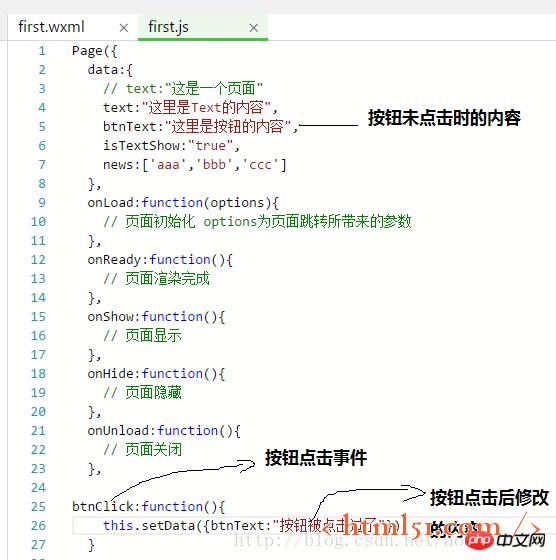The width and height of the screenshot is (556, 560).
Task: Click onLoad function keyword
Action: coord(172,202)
